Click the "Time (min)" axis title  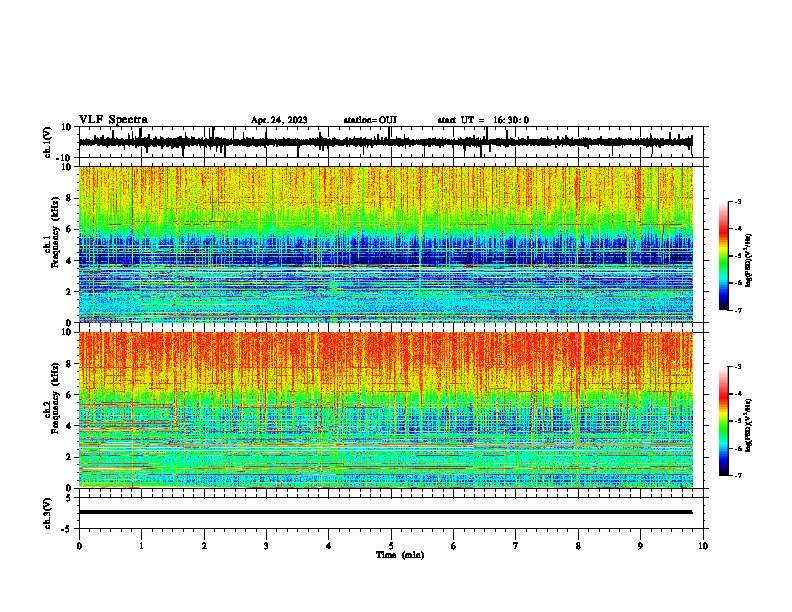(x=400, y=555)
